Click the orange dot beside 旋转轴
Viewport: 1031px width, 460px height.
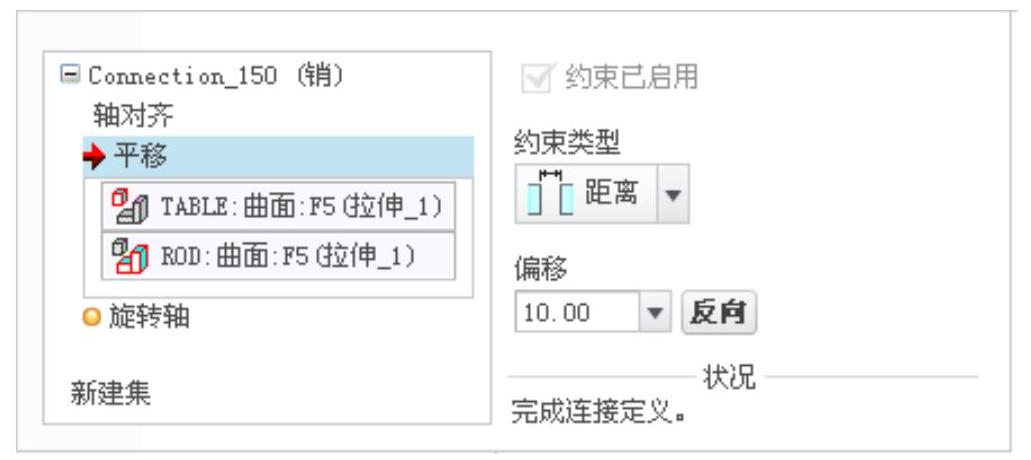92,318
